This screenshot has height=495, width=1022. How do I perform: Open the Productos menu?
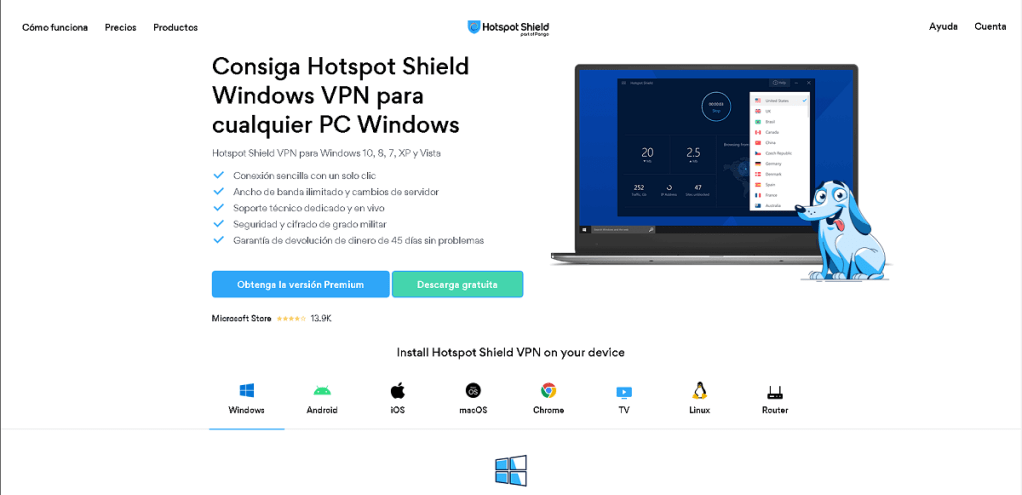(x=175, y=27)
